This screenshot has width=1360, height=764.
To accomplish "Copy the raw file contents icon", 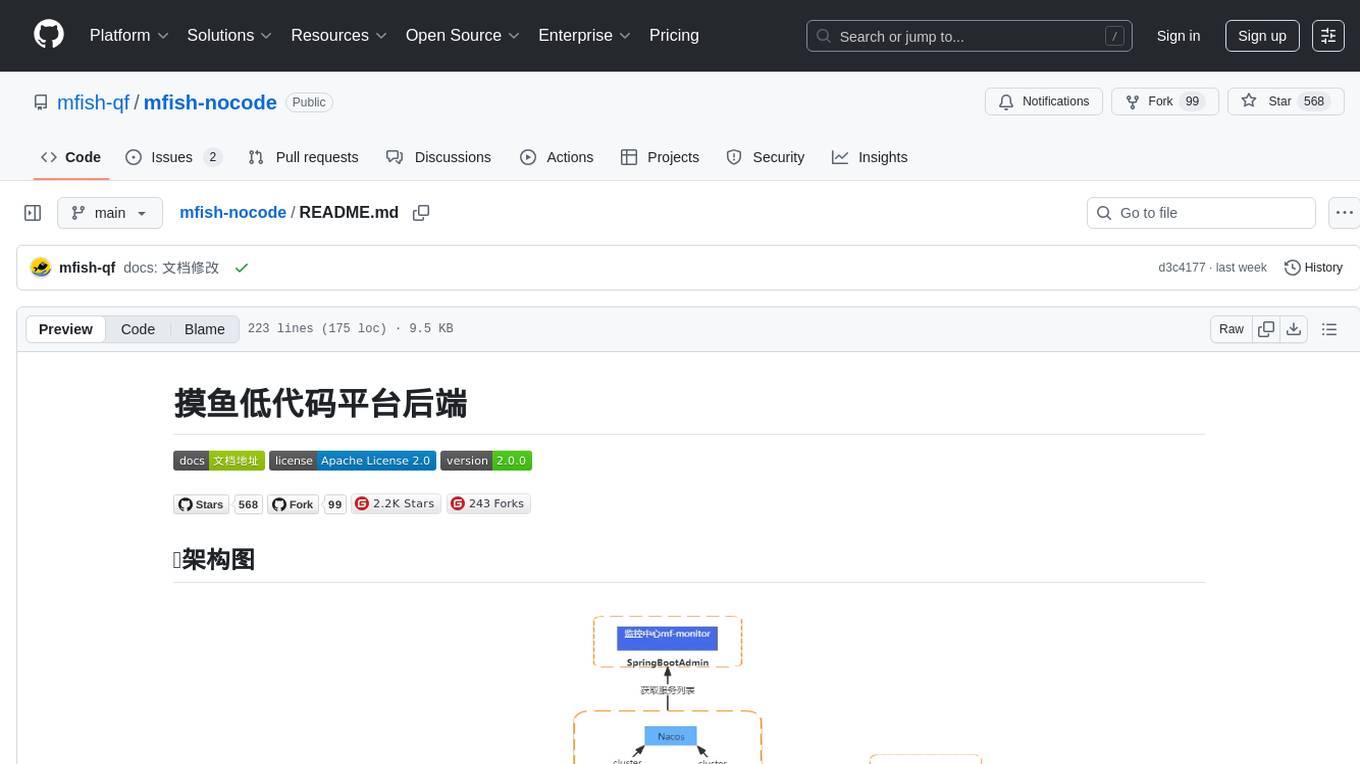I will click(x=1266, y=329).
